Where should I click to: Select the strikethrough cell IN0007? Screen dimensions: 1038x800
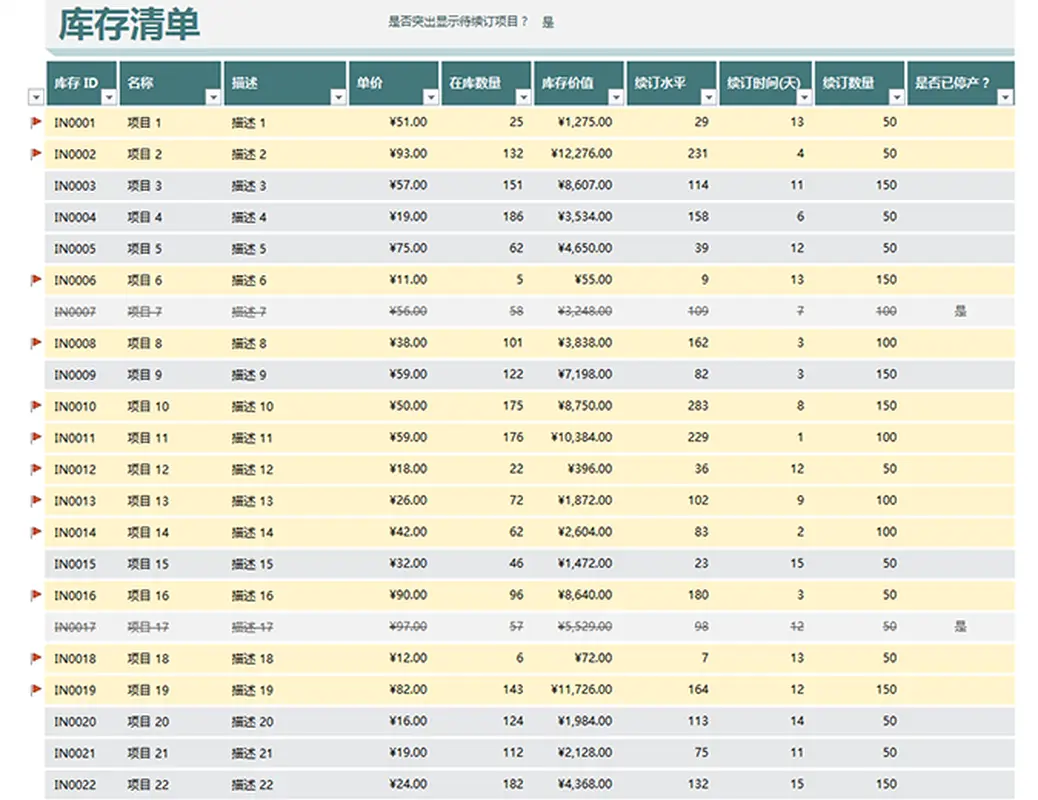[x=75, y=311]
